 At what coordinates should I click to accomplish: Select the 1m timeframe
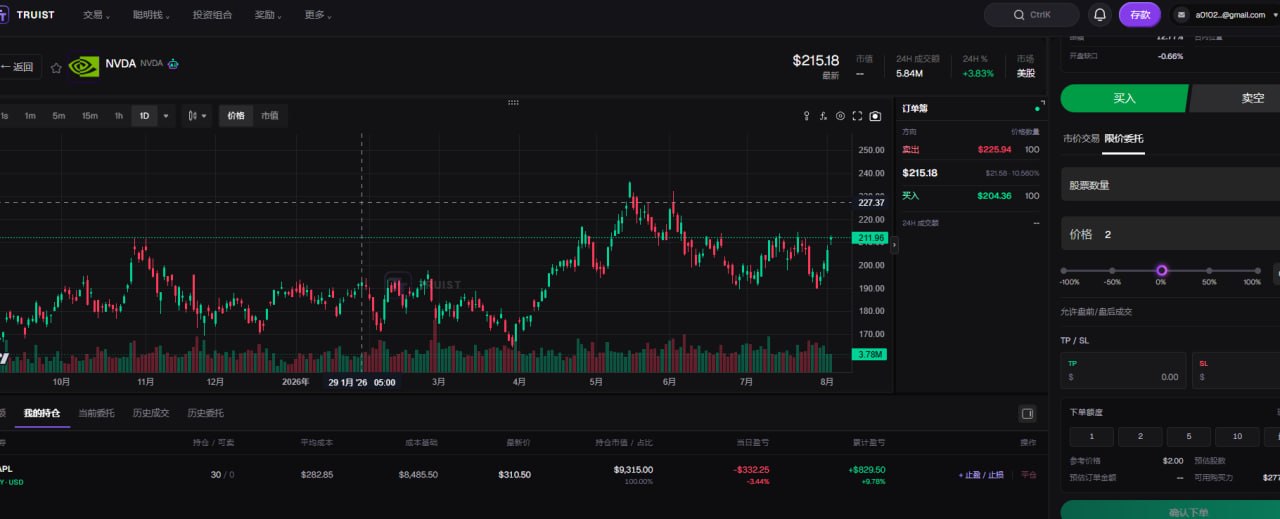click(x=30, y=116)
